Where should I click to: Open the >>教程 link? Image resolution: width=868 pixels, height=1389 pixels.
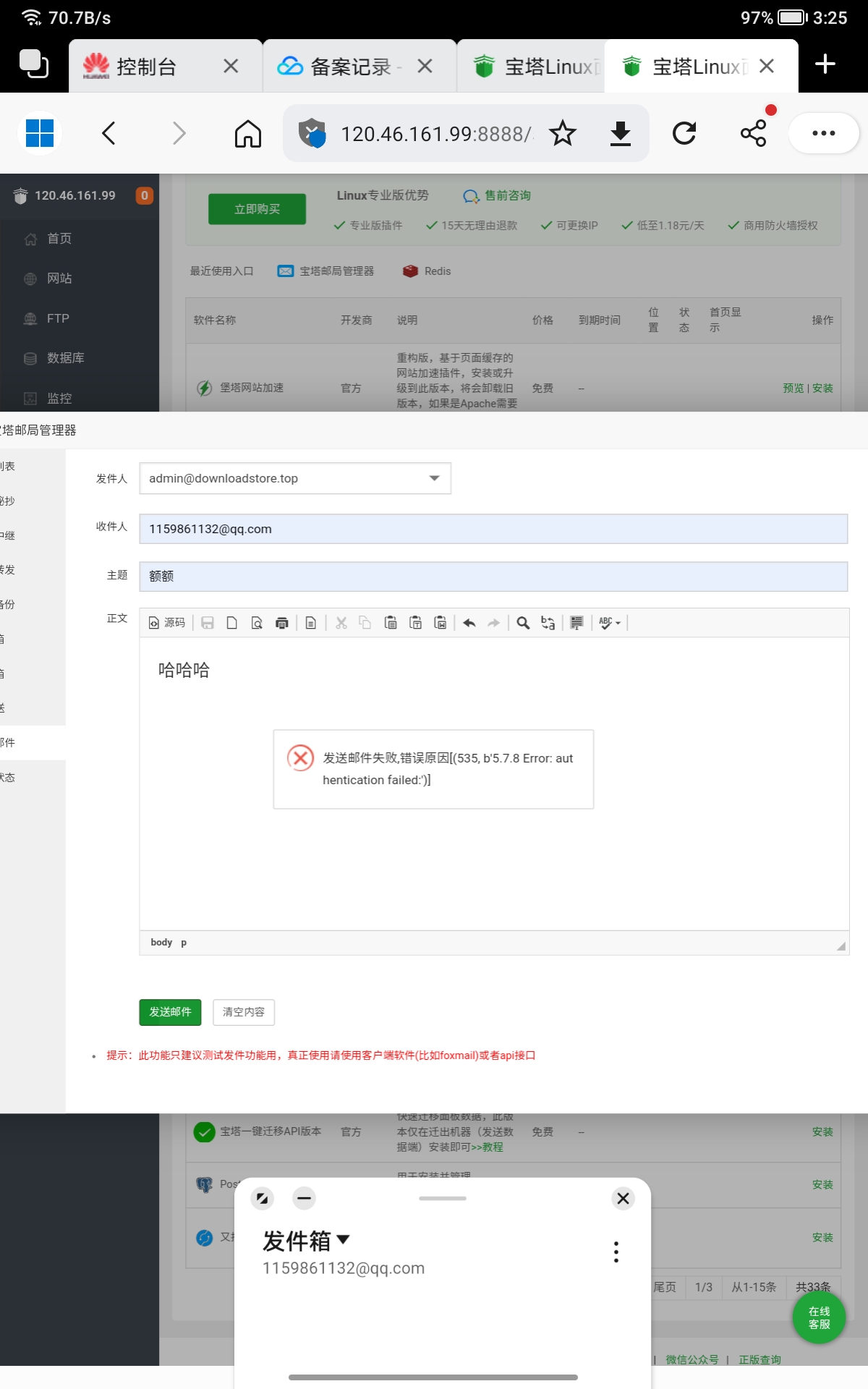pyautogui.click(x=487, y=1147)
